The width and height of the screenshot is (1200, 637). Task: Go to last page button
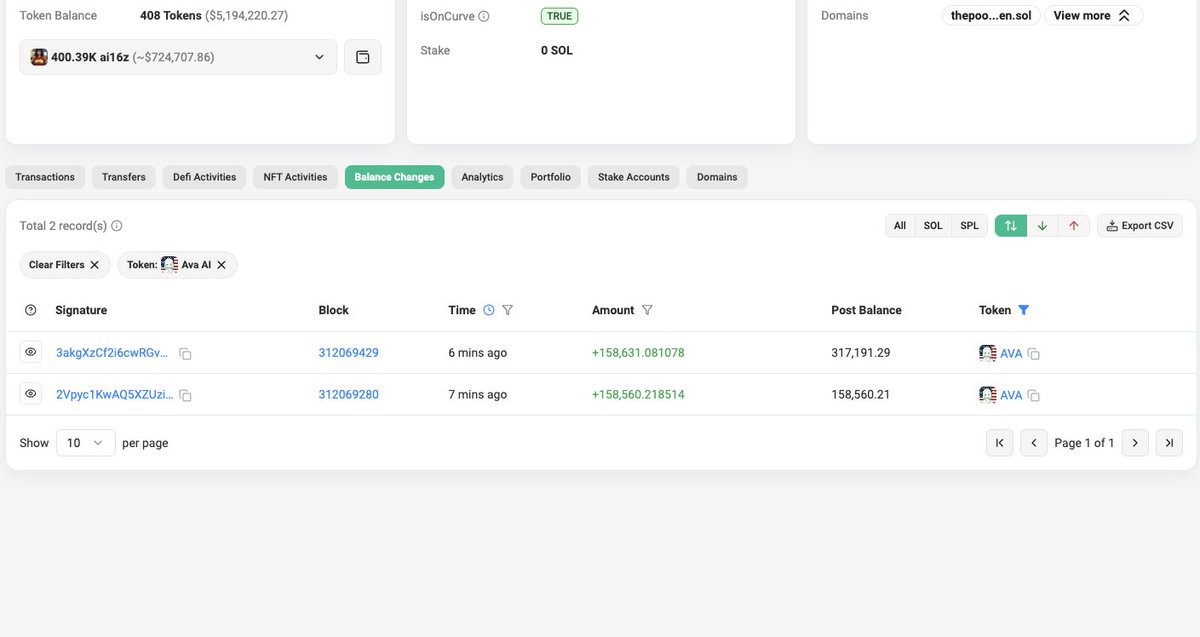[x=1169, y=443]
